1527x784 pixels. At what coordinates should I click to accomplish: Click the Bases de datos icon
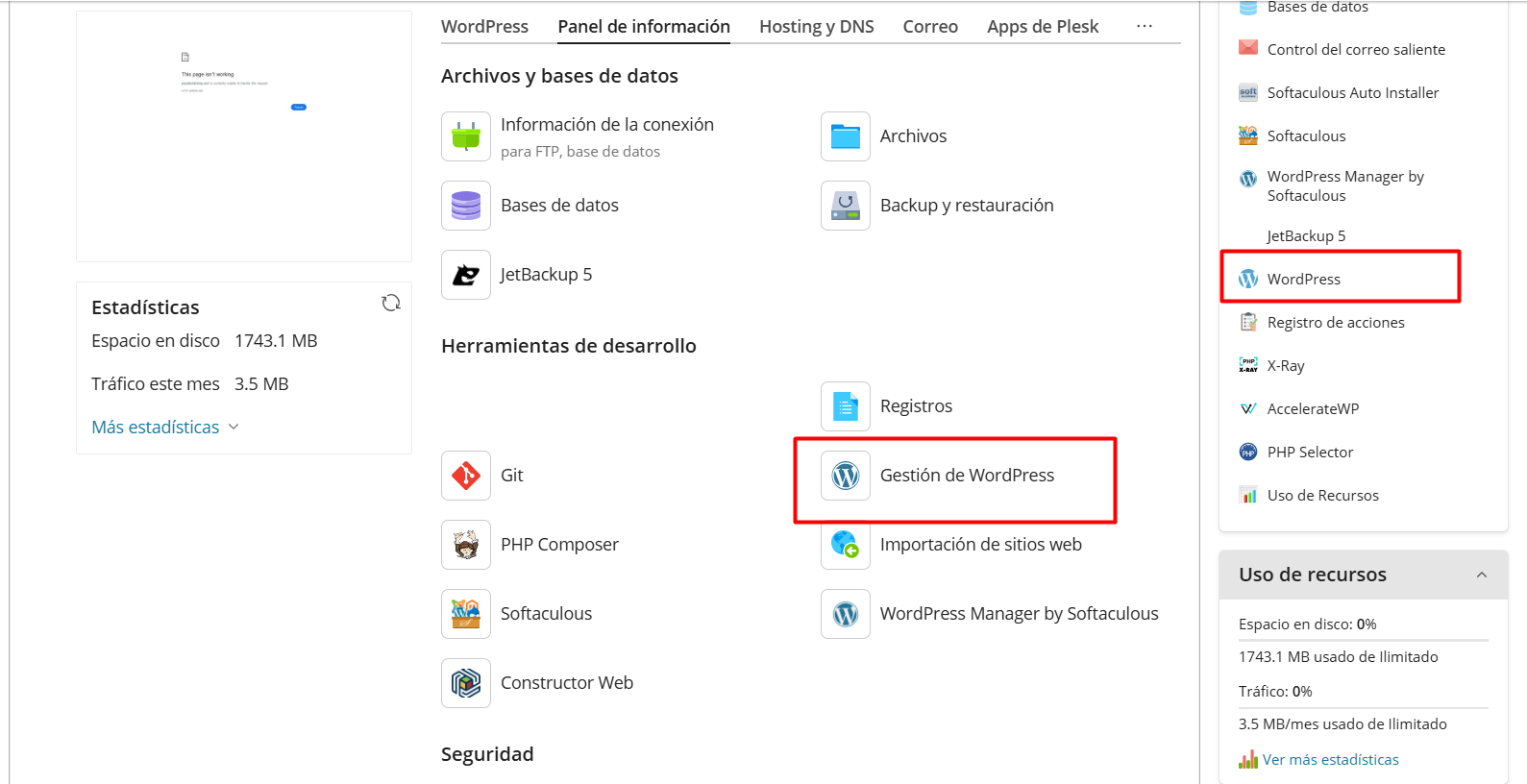pyautogui.click(x=466, y=206)
